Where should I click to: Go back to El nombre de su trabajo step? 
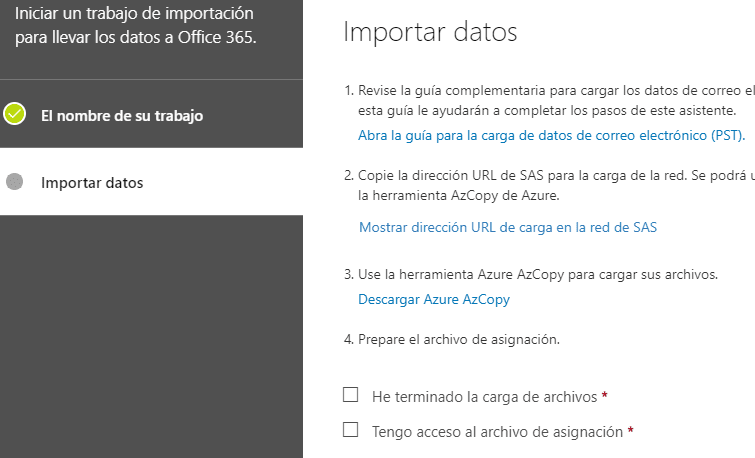click(x=122, y=116)
